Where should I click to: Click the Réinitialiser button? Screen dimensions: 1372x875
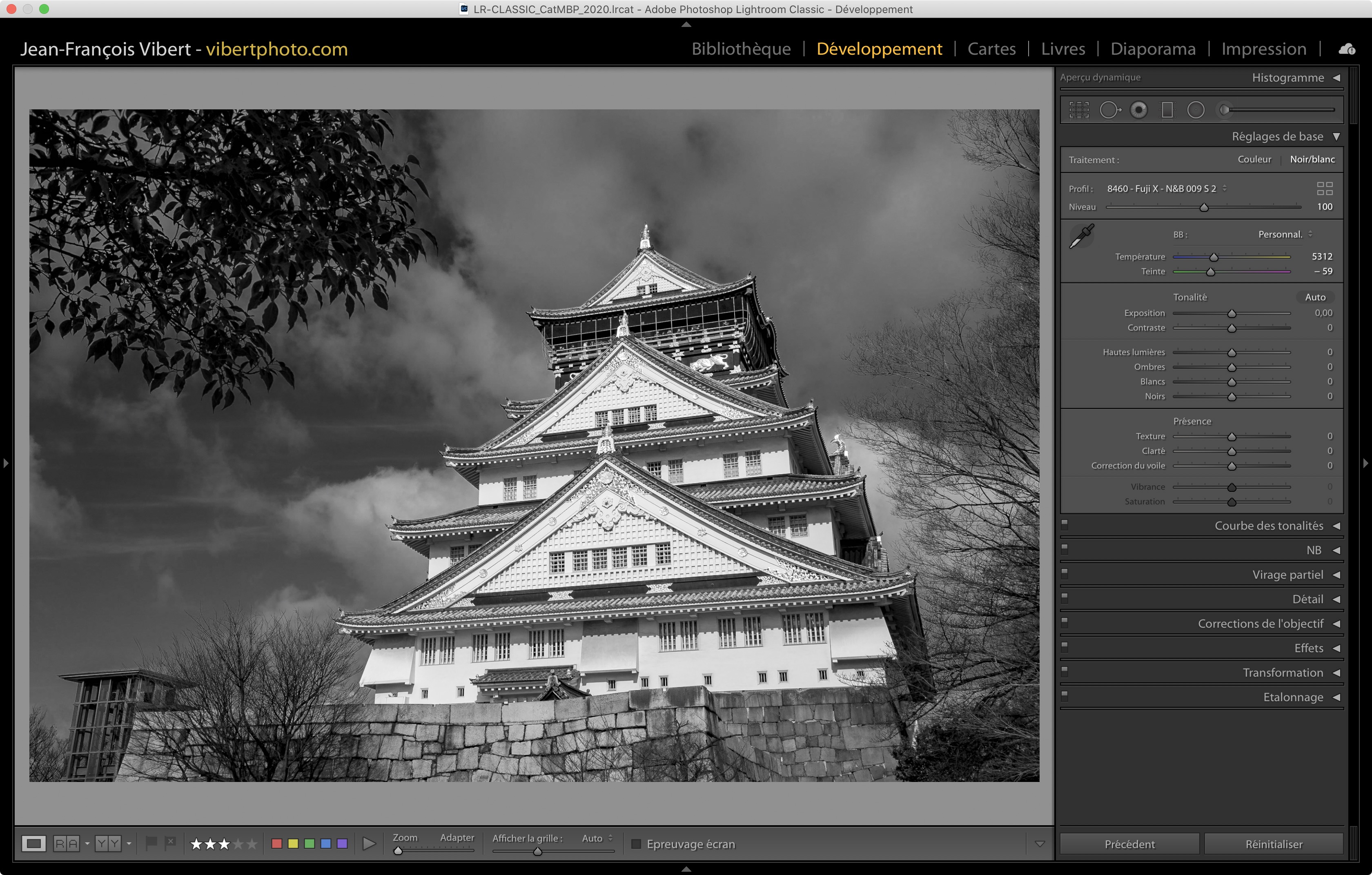click(x=1274, y=844)
